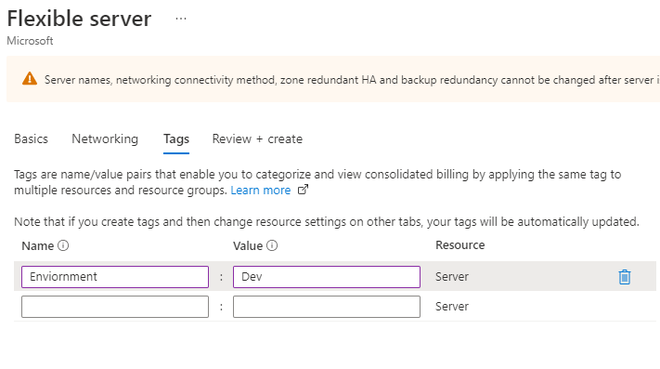Click the info icon next to Name
The width and height of the screenshot is (660, 369).
63,245
